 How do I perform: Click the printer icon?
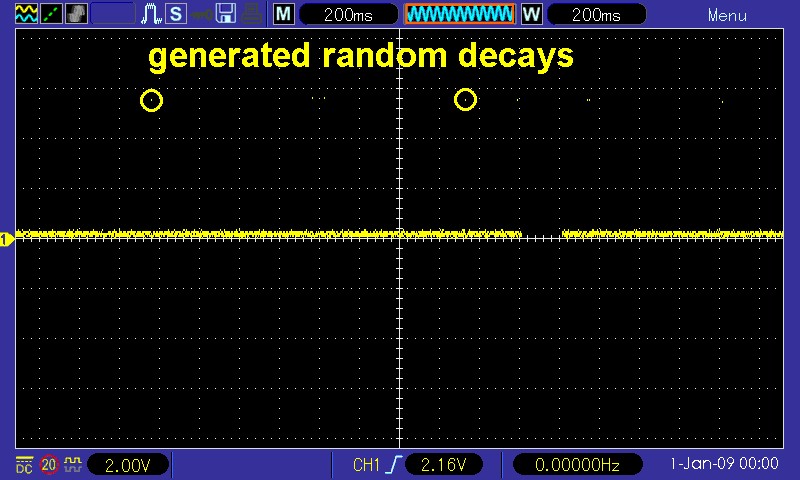click(251, 14)
